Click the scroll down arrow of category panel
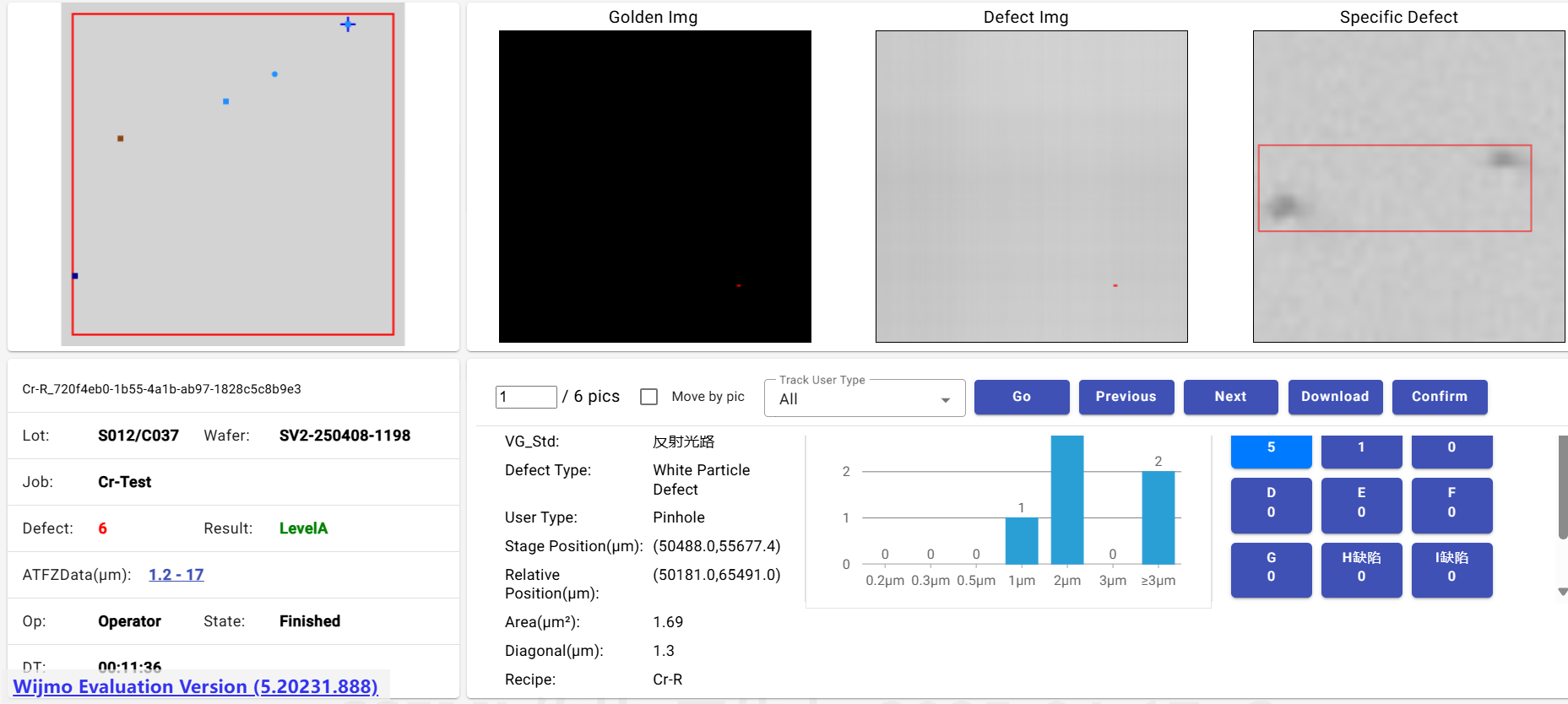 click(x=1562, y=592)
